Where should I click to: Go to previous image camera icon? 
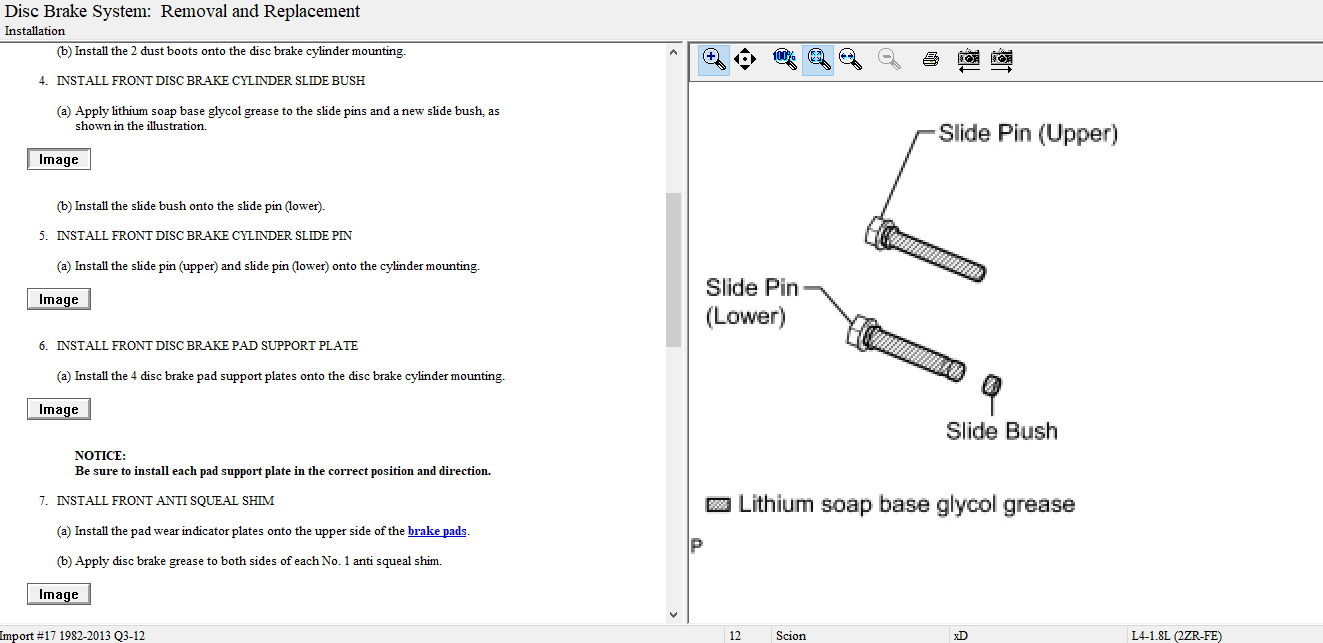[968, 59]
